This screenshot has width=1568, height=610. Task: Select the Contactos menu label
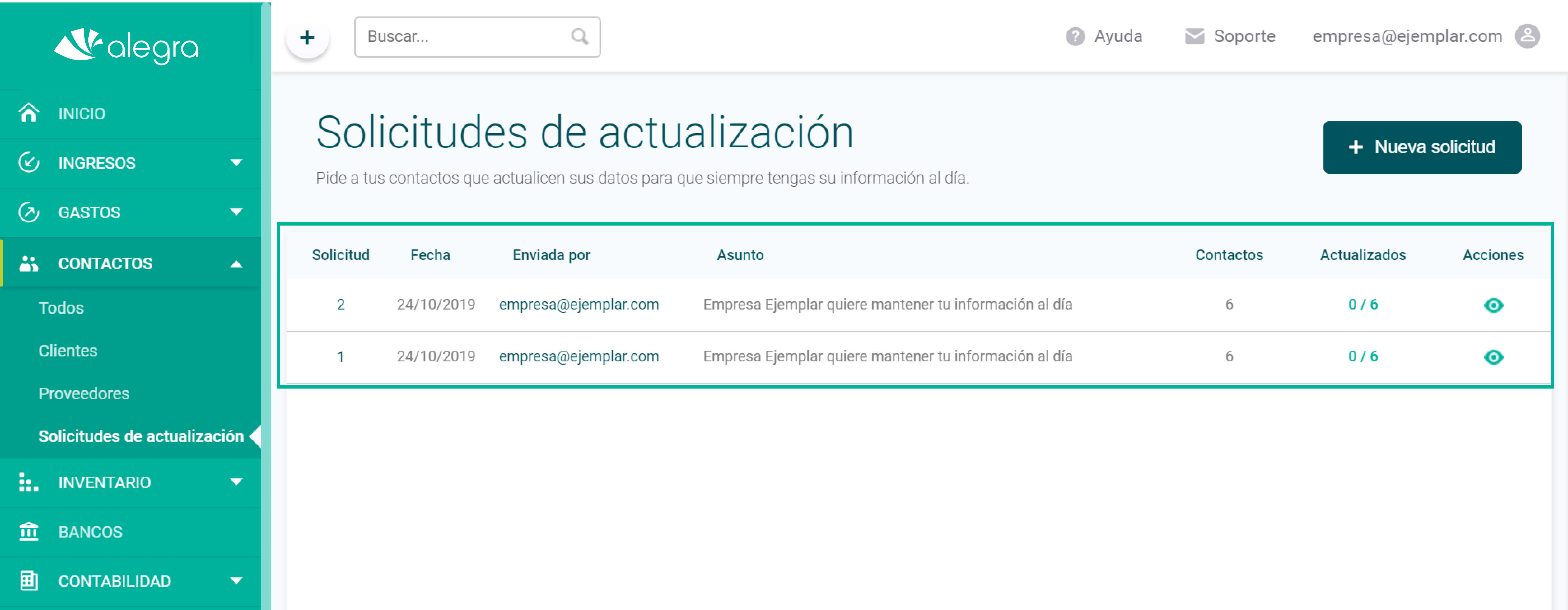(105, 263)
